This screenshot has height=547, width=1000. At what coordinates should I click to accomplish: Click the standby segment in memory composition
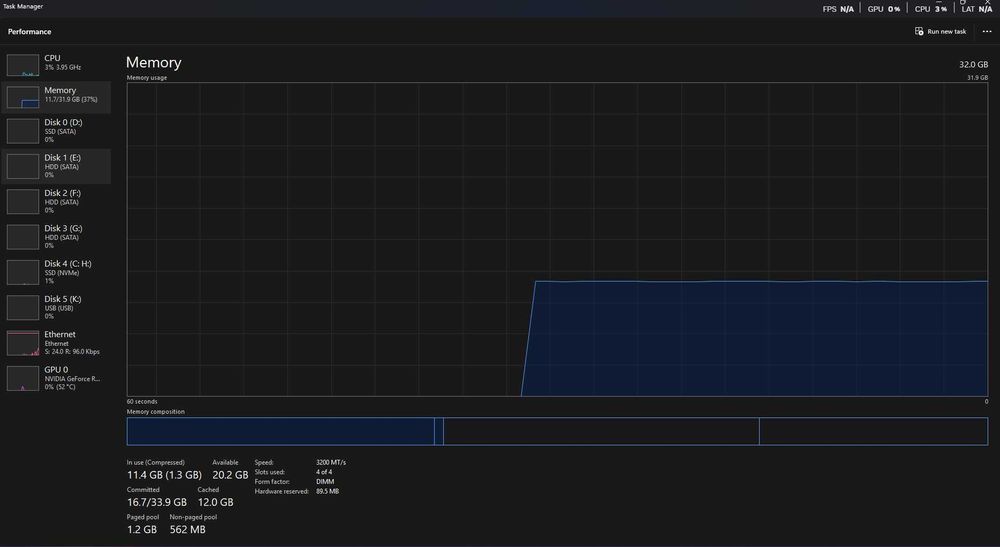601,432
